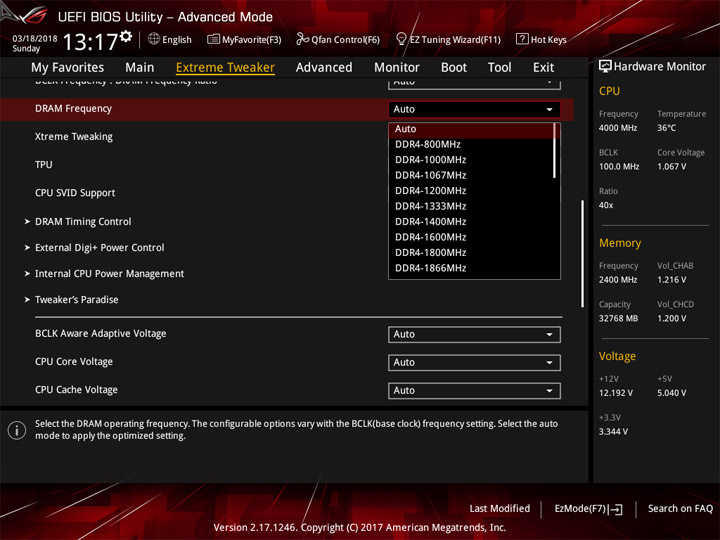
Task: Launch EZ Tuning Wizard lightbulb icon
Action: [x=401, y=39]
